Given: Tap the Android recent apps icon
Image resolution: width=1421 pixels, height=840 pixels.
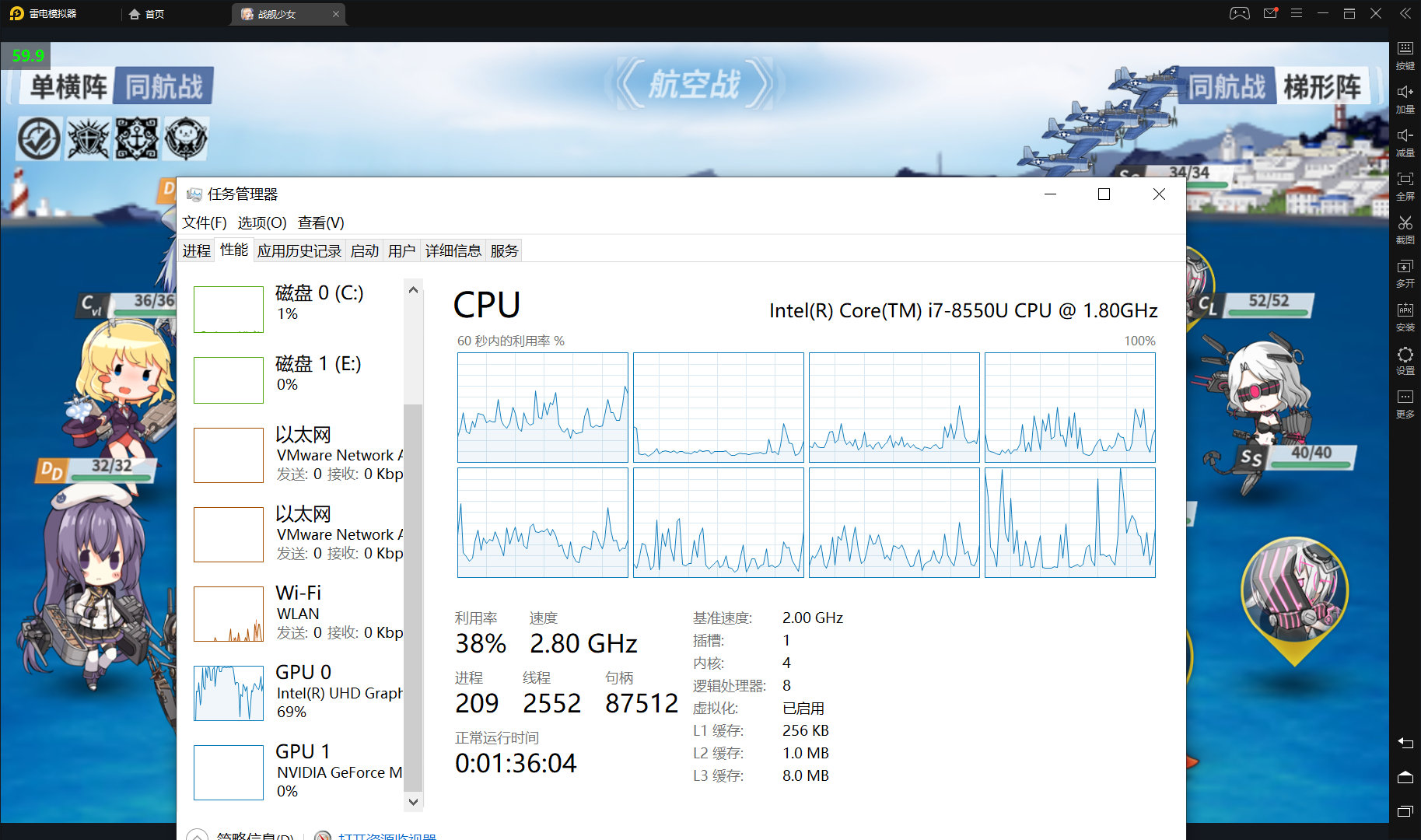Looking at the screenshot, I should point(1405,811).
